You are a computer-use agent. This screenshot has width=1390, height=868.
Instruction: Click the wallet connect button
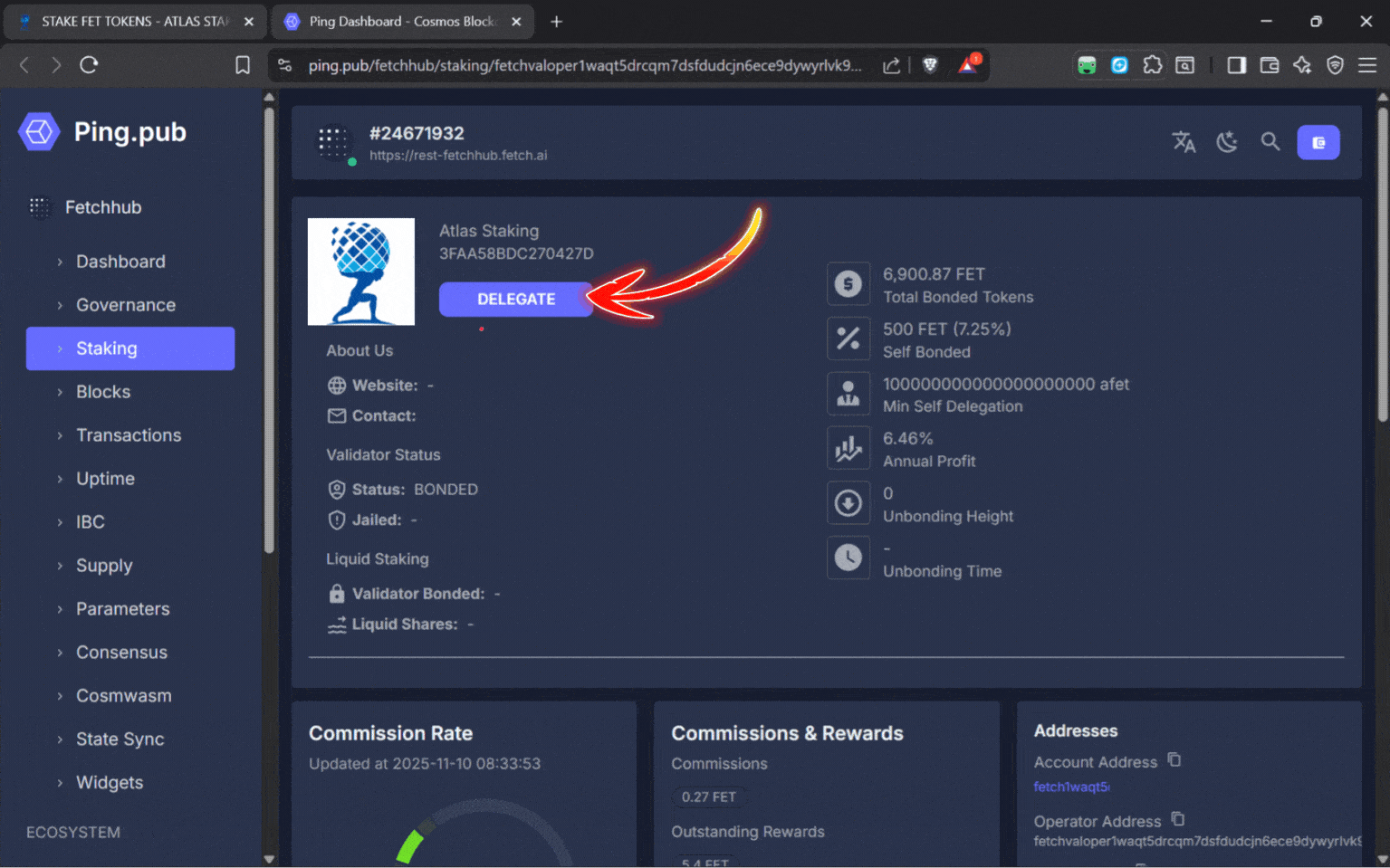(1318, 142)
